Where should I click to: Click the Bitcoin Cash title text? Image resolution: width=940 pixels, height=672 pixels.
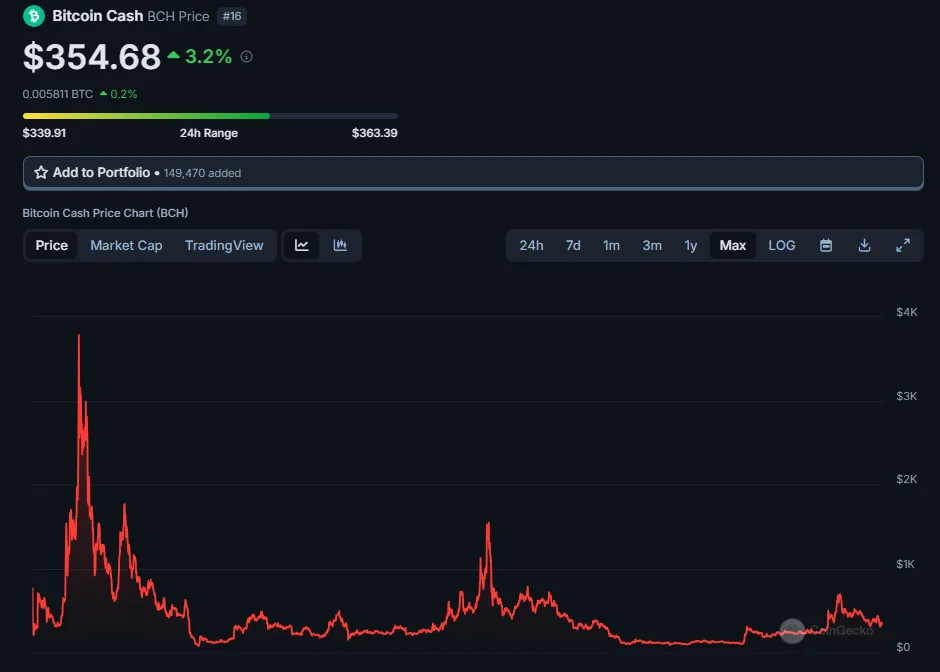(98, 16)
